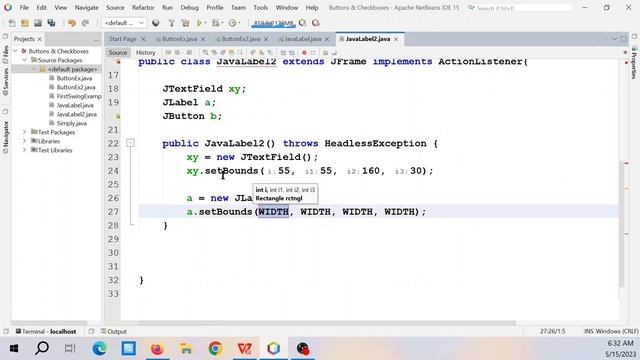Close the Projects panel tab
Viewport: 640px width, 360px height.
click(x=40, y=39)
